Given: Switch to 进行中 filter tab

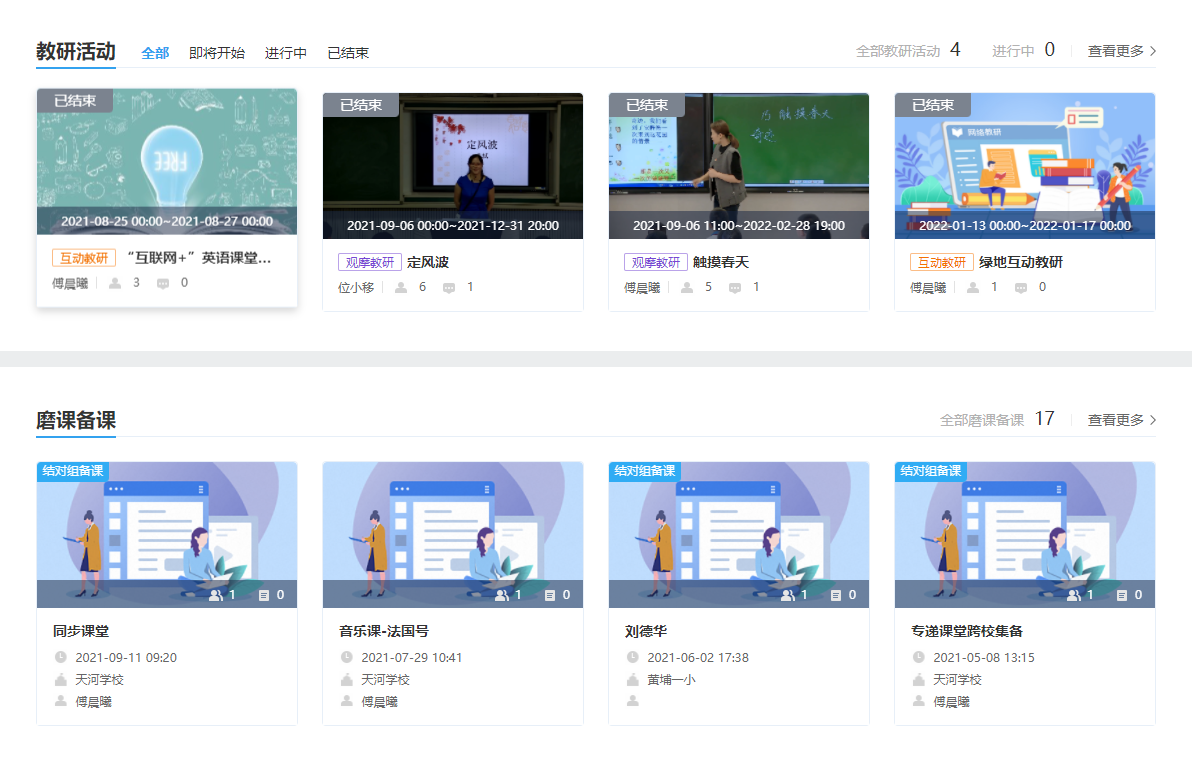Looking at the screenshot, I should [286, 53].
